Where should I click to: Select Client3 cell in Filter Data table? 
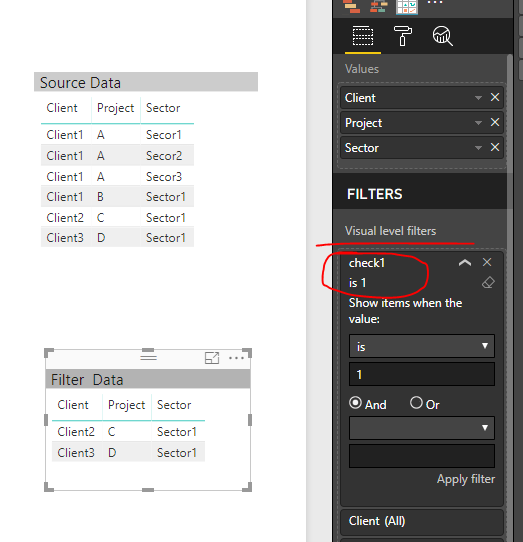pyautogui.click(x=76, y=453)
